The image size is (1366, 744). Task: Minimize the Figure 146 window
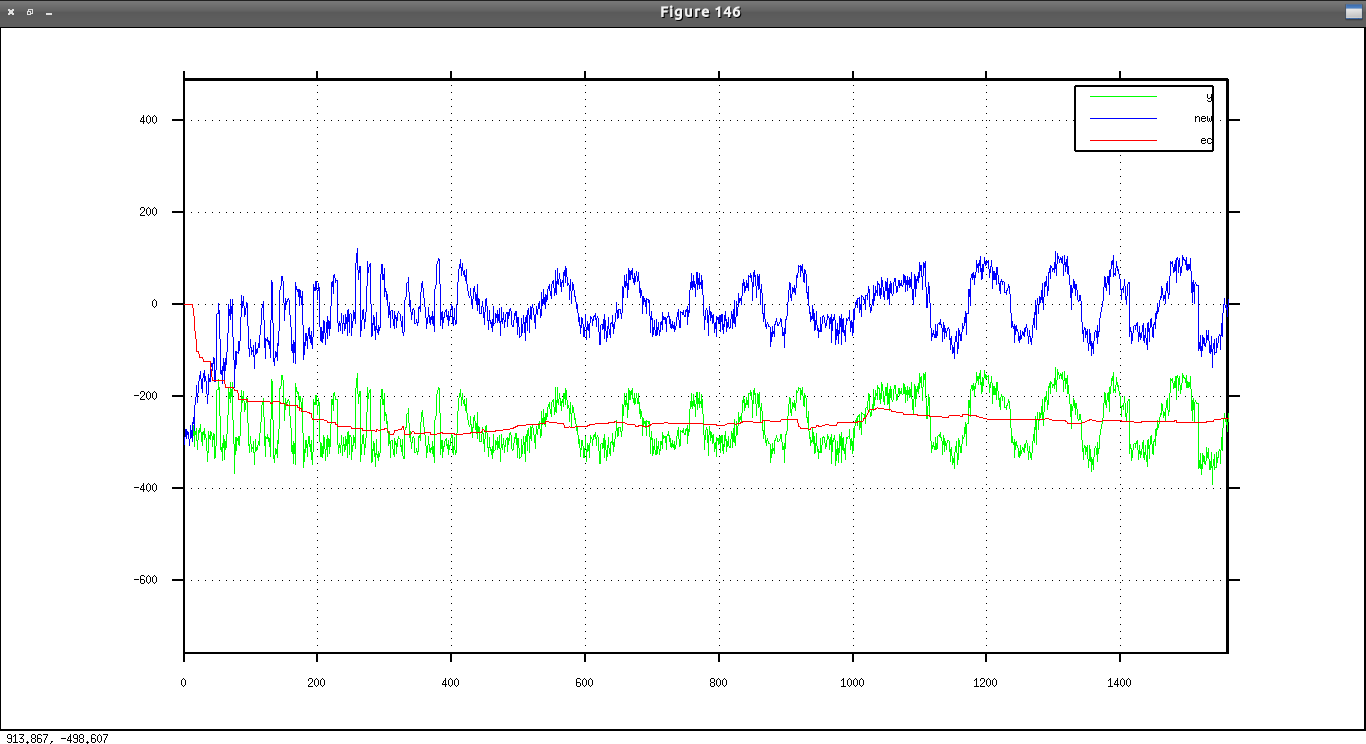49,13
